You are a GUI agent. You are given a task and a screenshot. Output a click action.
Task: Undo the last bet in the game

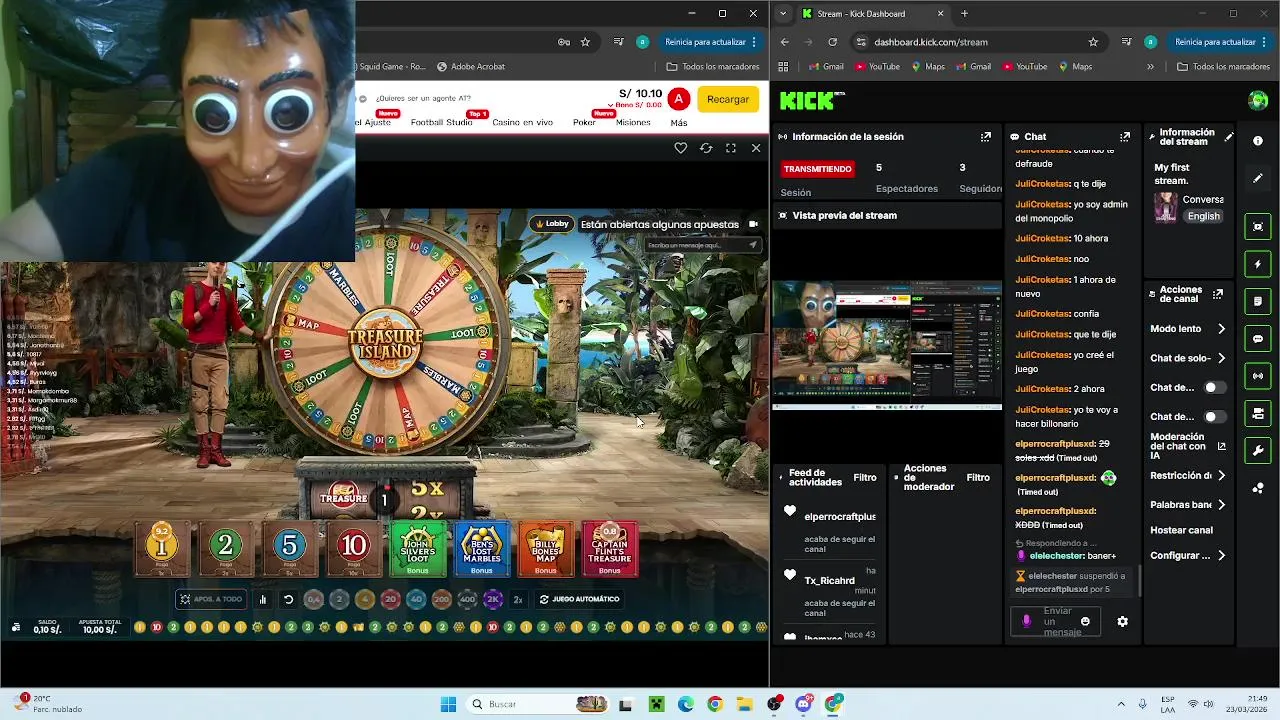coord(288,599)
